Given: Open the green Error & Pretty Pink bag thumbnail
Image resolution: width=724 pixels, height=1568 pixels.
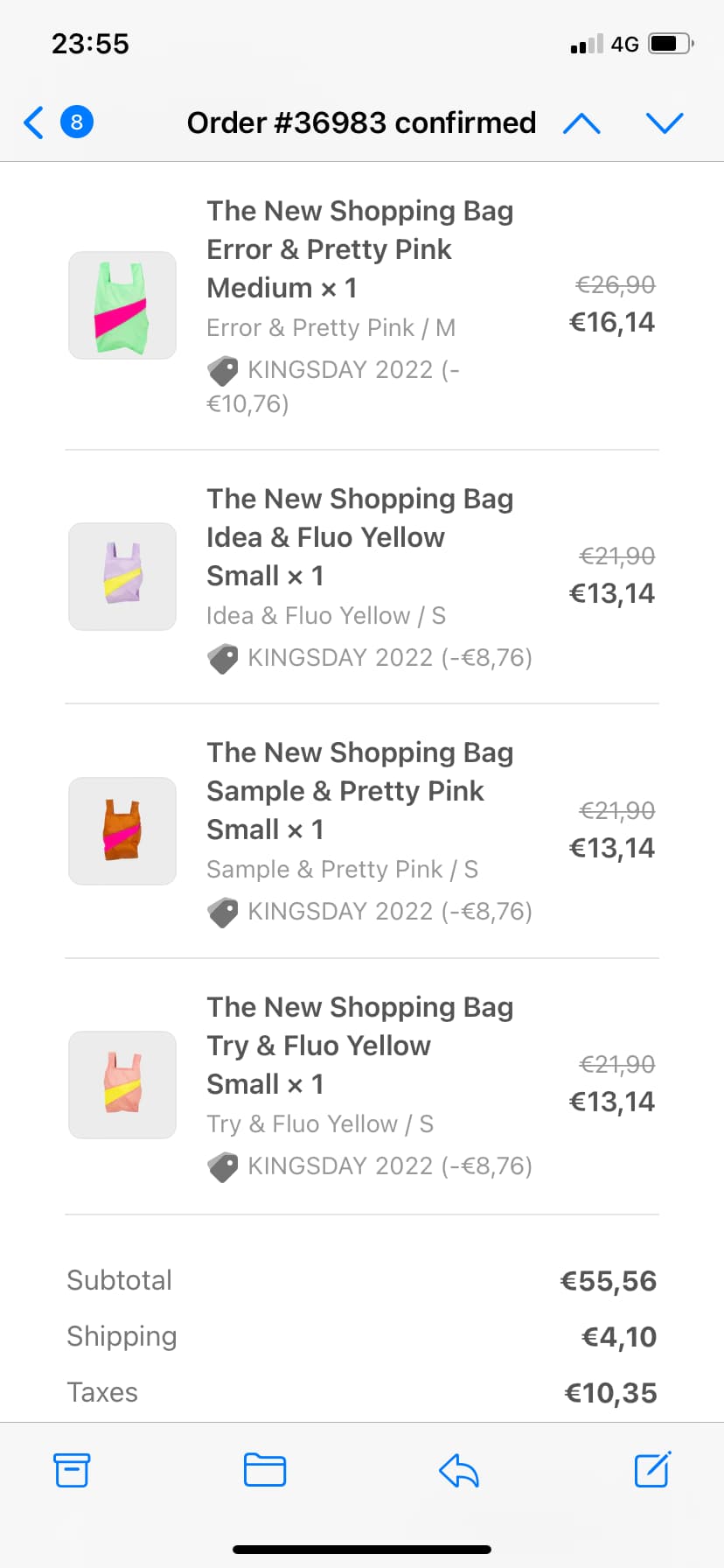Looking at the screenshot, I should coord(122,305).
